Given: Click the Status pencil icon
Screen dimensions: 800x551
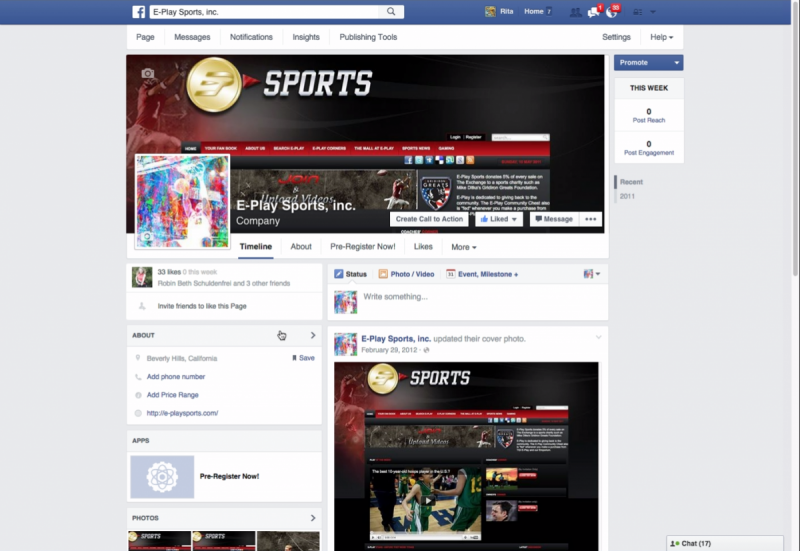Looking at the screenshot, I should coord(339,274).
